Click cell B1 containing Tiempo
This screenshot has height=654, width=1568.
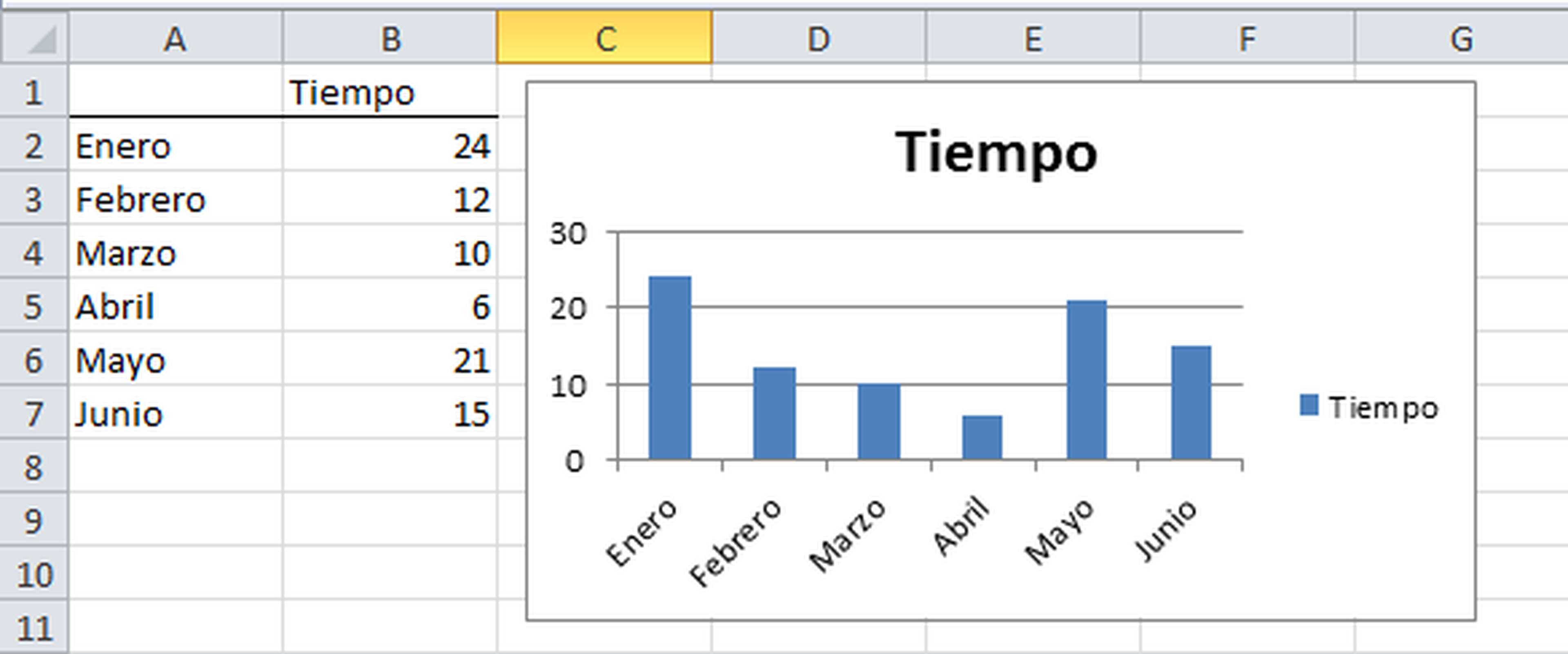tap(390, 93)
